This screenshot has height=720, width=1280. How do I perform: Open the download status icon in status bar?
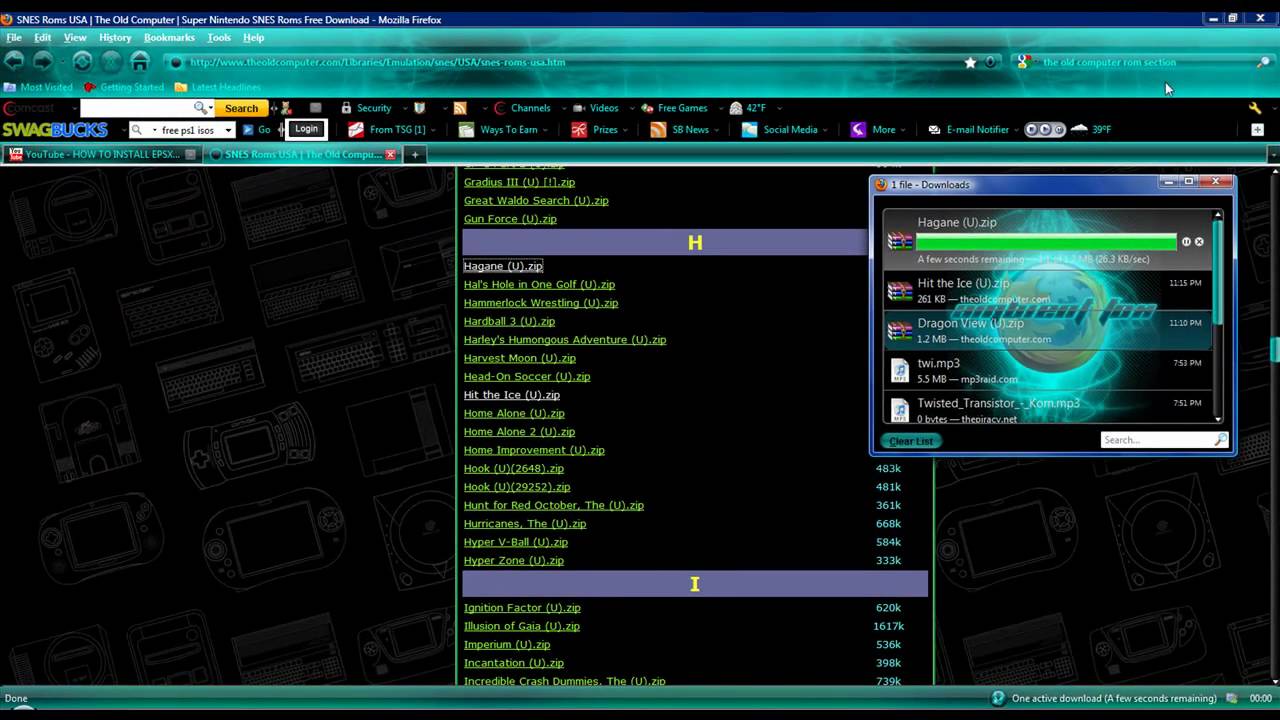(997, 698)
